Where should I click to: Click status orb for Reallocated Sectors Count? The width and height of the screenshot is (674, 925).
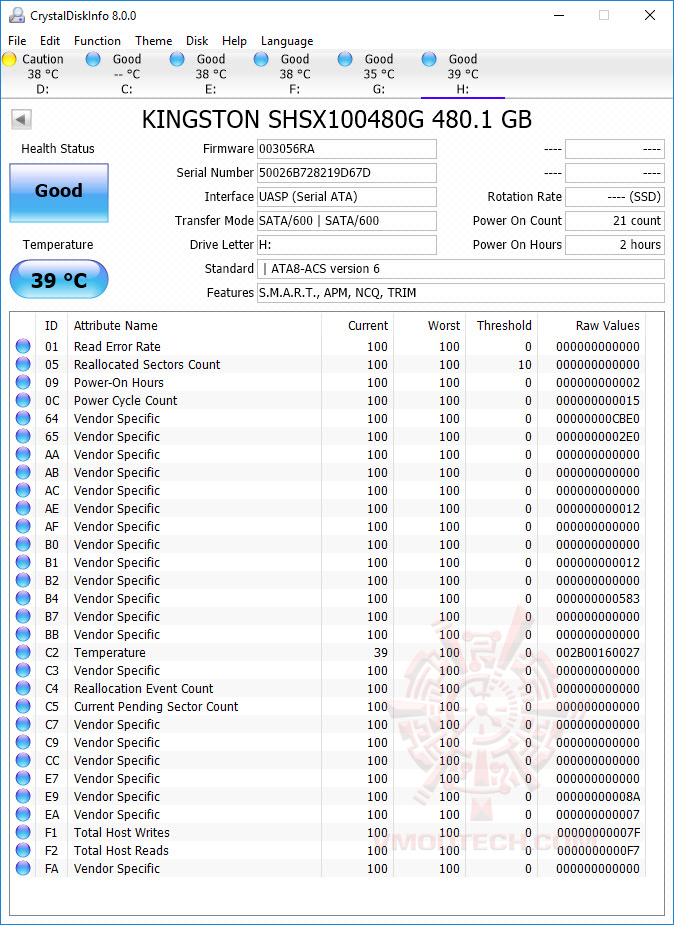[x=23, y=365]
